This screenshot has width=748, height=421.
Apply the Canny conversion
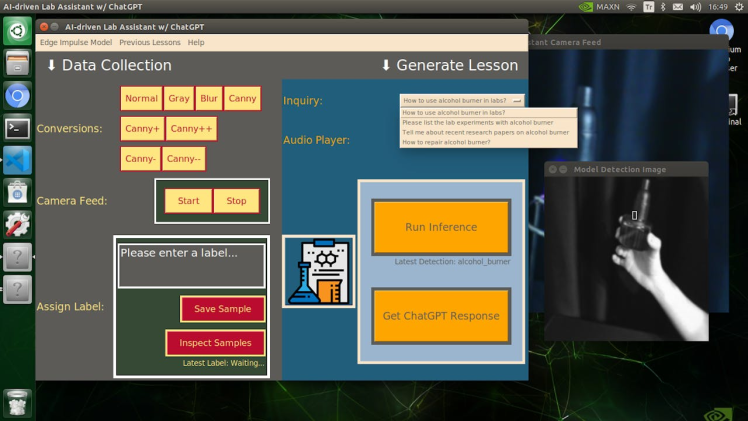[242, 98]
